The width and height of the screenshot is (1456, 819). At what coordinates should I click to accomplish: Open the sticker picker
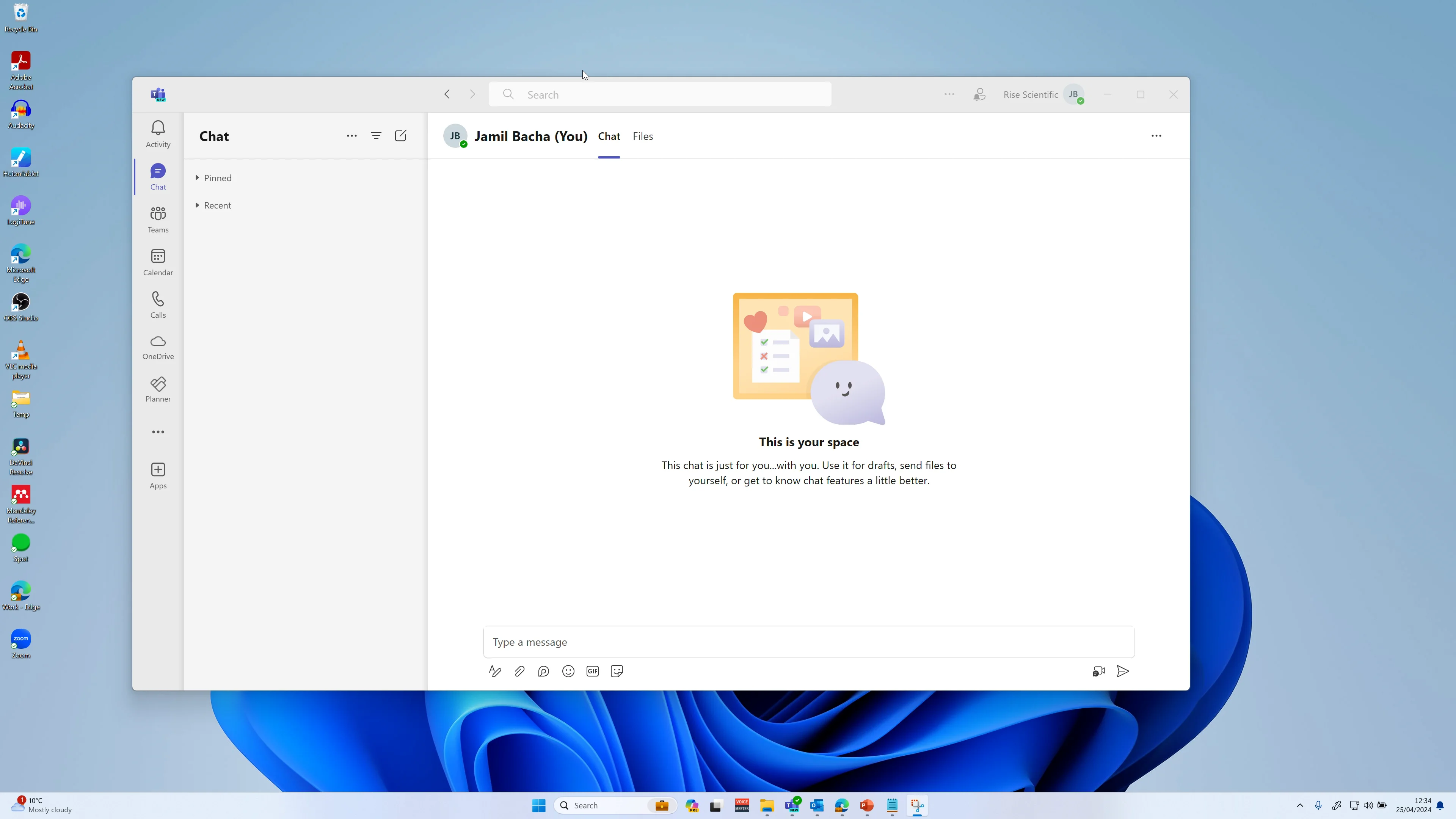[616, 671]
